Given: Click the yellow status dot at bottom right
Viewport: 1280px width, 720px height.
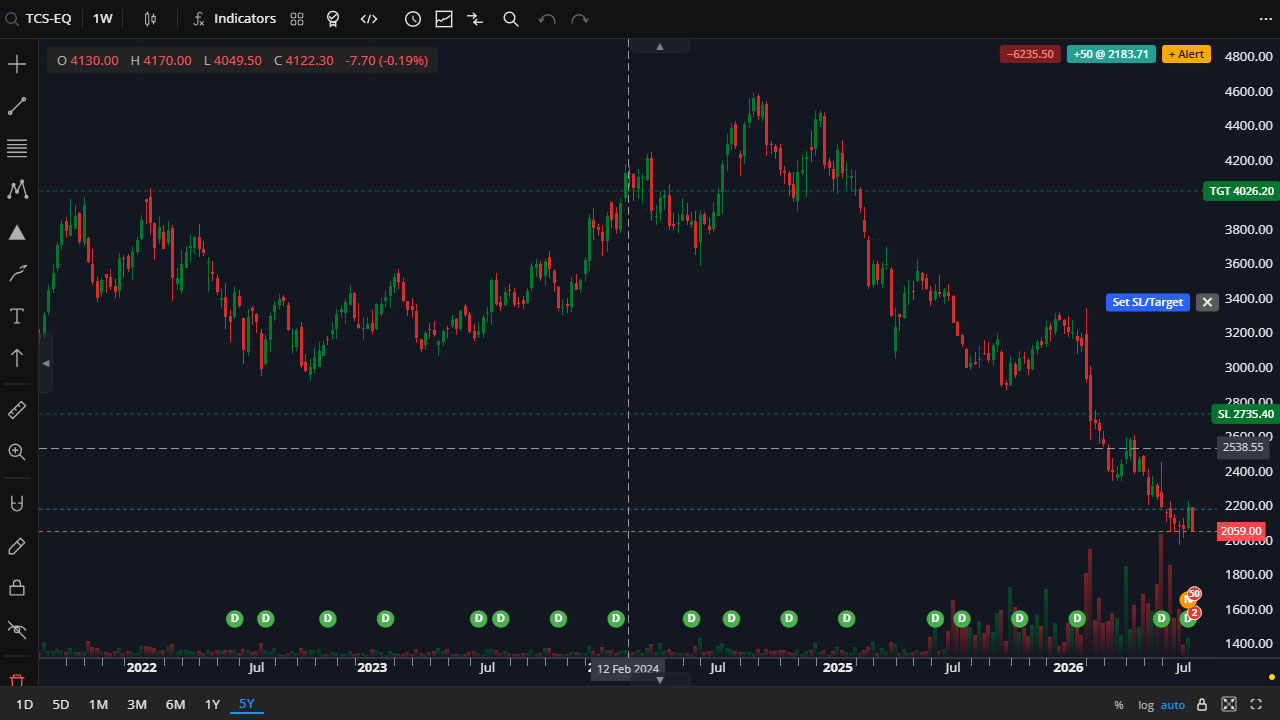Looking at the screenshot, I should [x=1271, y=677].
